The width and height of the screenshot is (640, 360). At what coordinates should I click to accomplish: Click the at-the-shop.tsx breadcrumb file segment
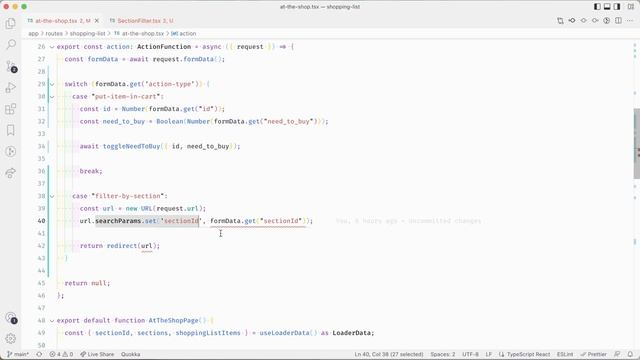tap(139, 33)
